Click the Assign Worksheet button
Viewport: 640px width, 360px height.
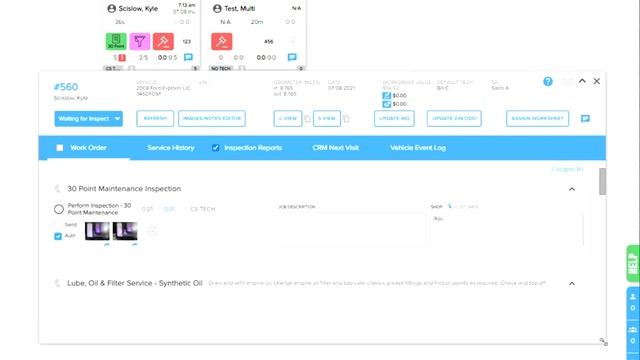point(538,118)
